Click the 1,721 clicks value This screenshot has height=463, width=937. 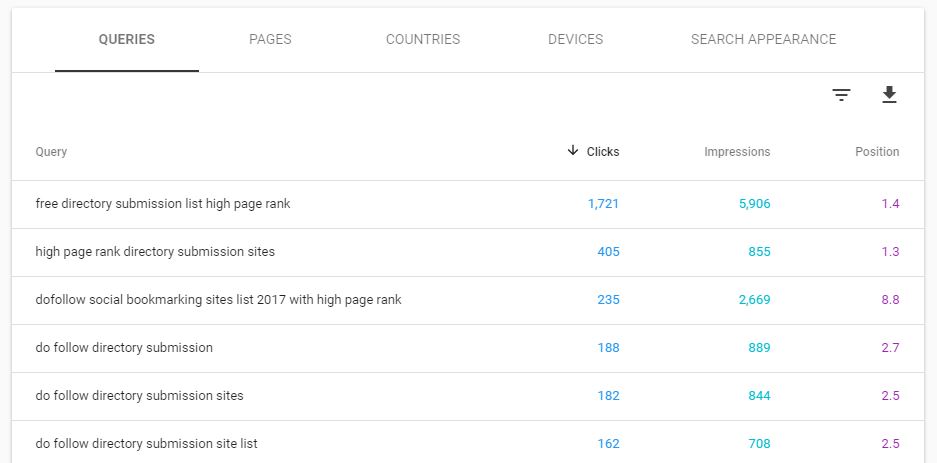click(x=603, y=204)
